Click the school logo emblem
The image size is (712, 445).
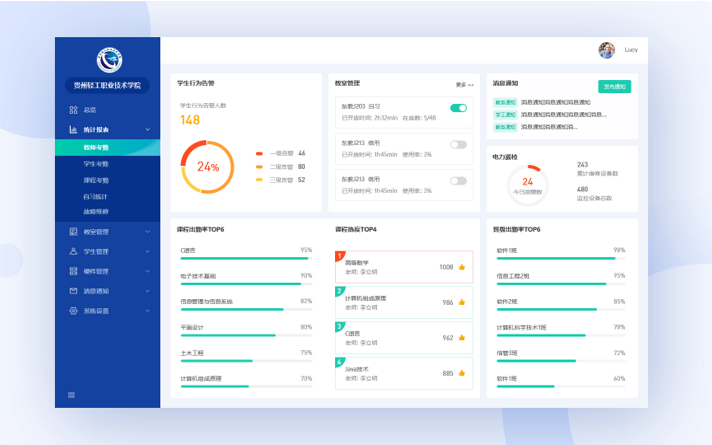pos(109,60)
